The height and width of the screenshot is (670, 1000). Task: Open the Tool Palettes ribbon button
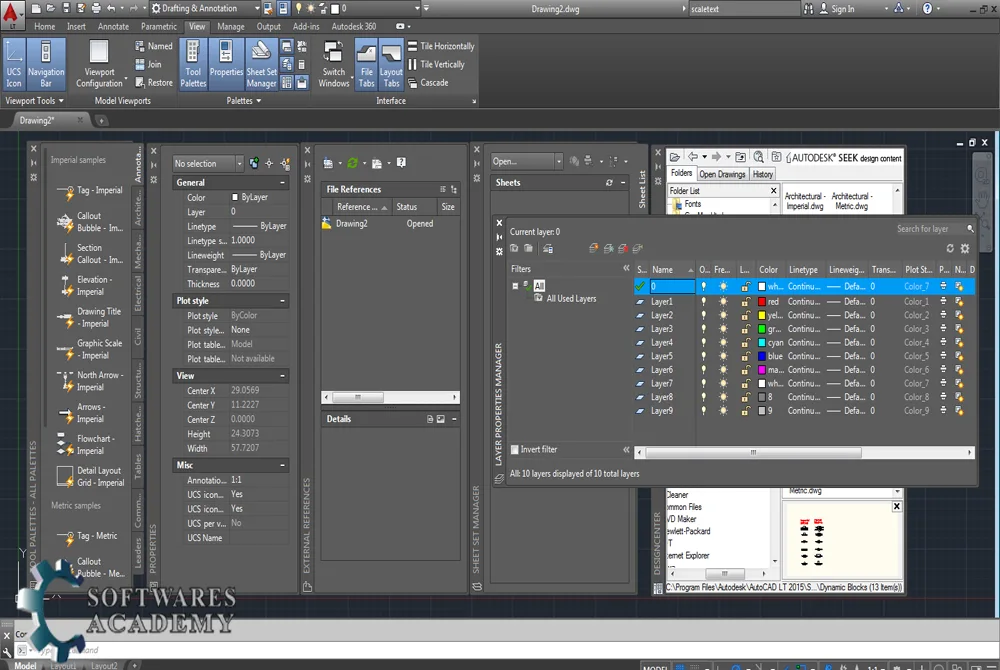pos(193,63)
